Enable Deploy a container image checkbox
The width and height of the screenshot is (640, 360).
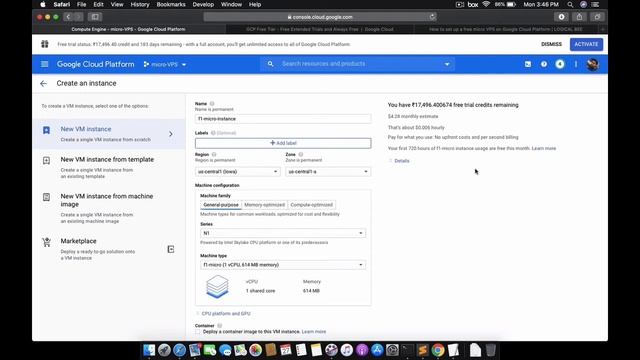click(x=198, y=332)
